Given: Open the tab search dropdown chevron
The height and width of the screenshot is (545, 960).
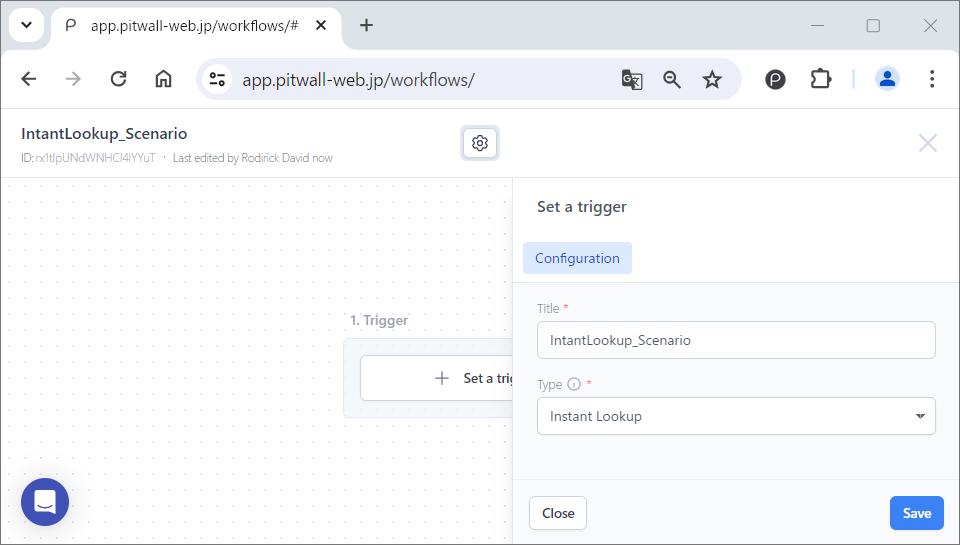Looking at the screenshot, I should [x=26, y=26].
